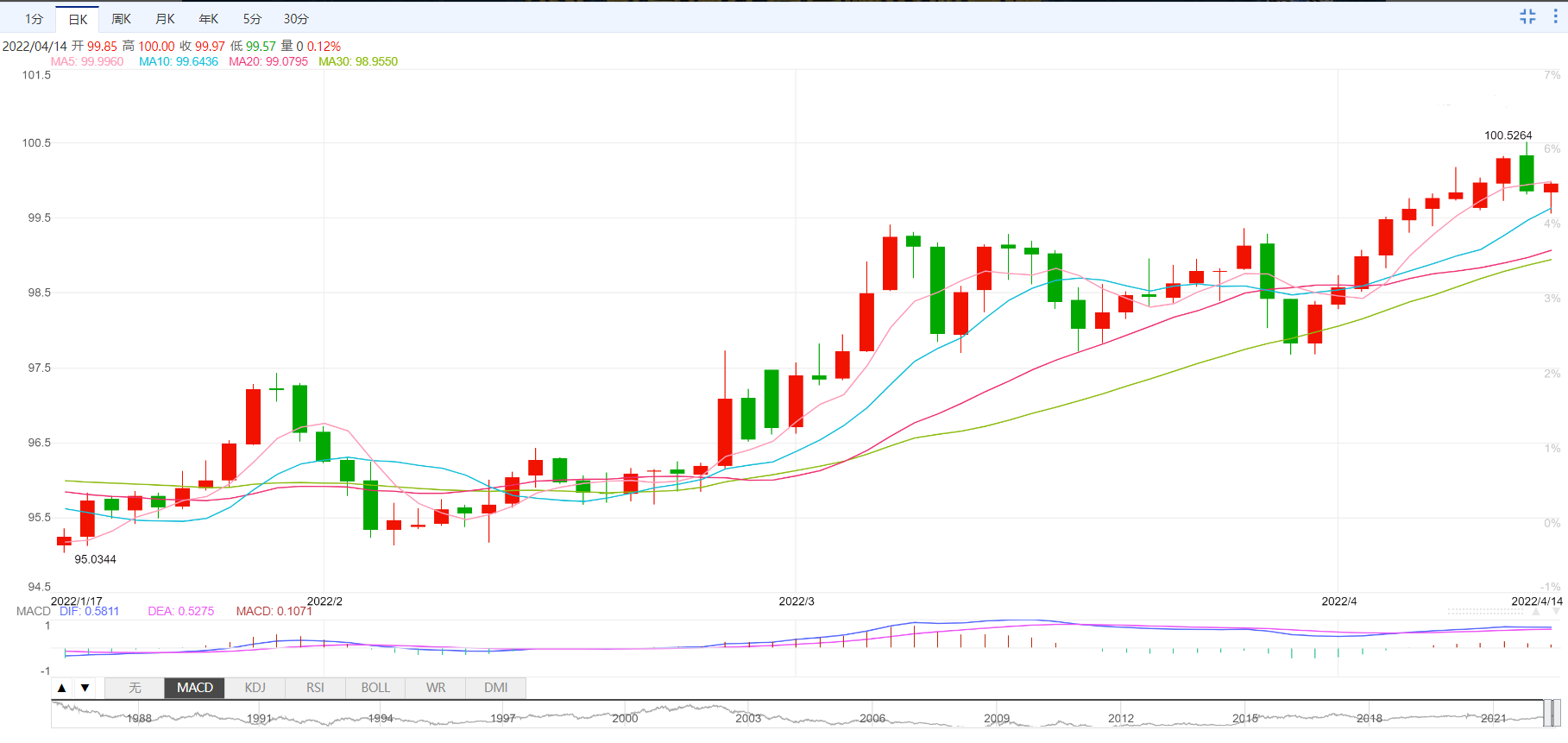Click the DEA: 0.5275 value
This screenshot has width=1568, height=743.
tap(181, 611)
